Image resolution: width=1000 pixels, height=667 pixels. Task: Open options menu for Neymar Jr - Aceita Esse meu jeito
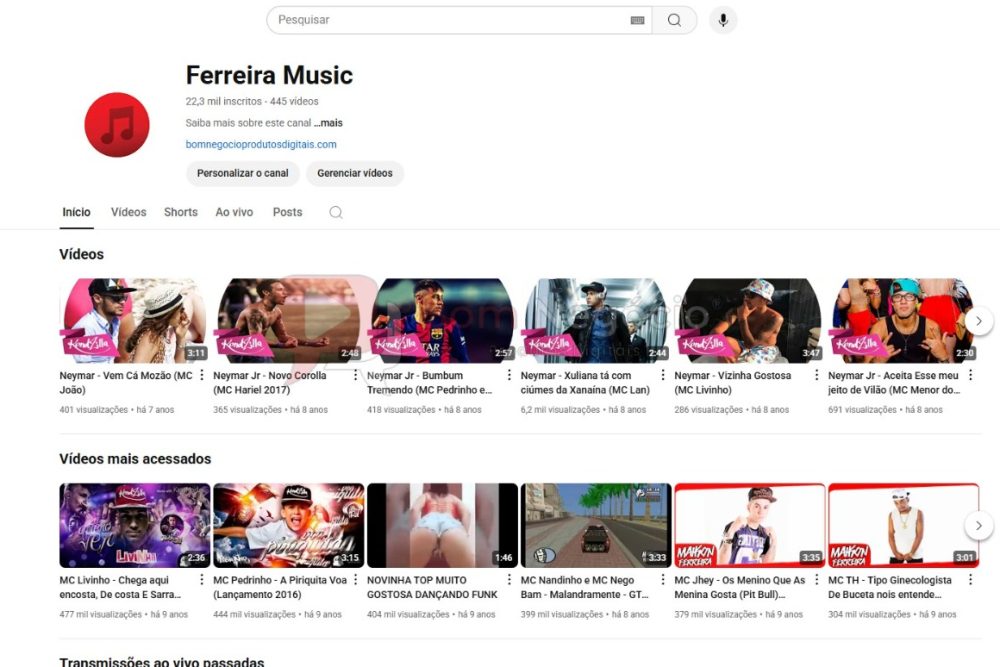point(970,375)
